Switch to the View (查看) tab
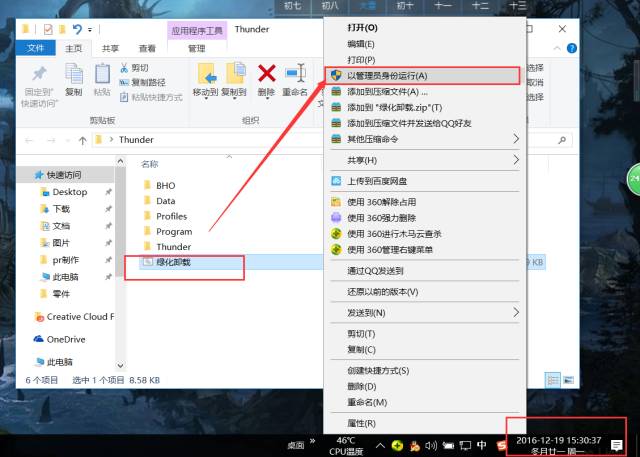The height and width of the screenshot is (457, 640). point(147,49)
